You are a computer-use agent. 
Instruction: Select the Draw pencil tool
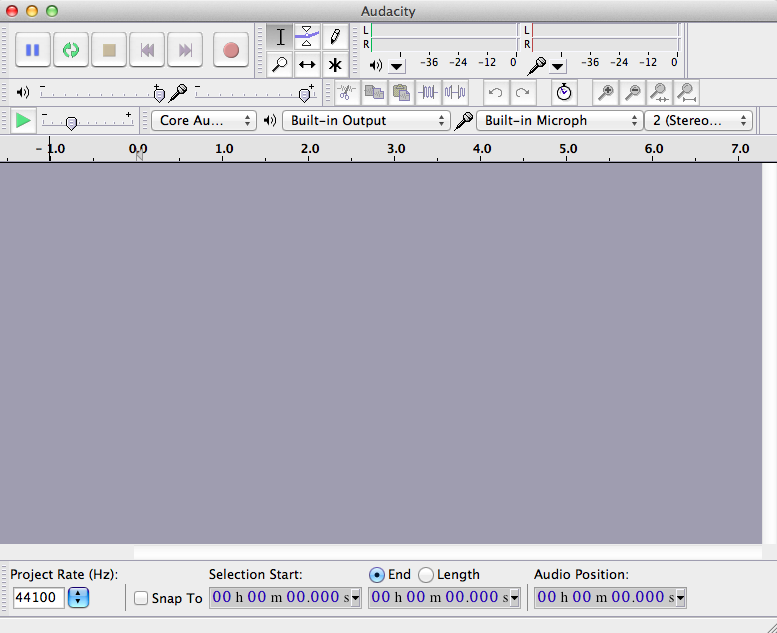point(335,37)
